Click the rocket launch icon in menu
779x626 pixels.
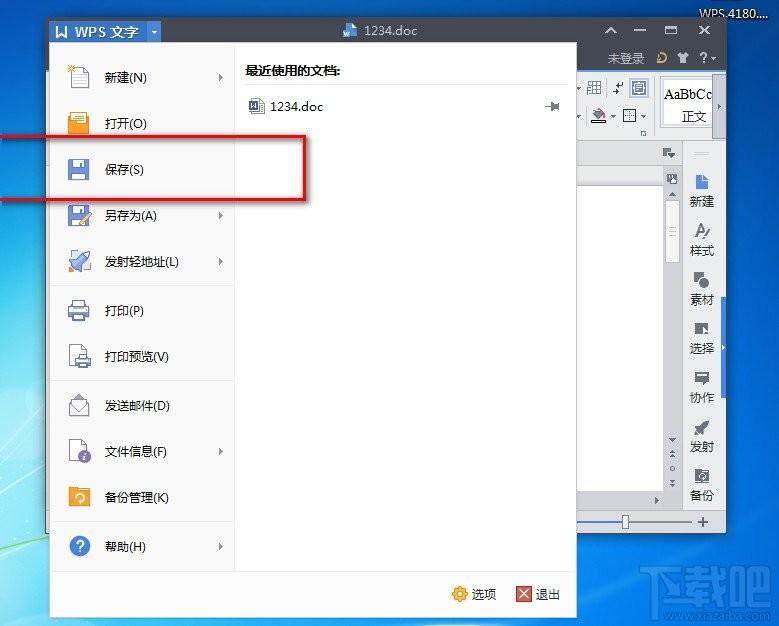(79, 261)
